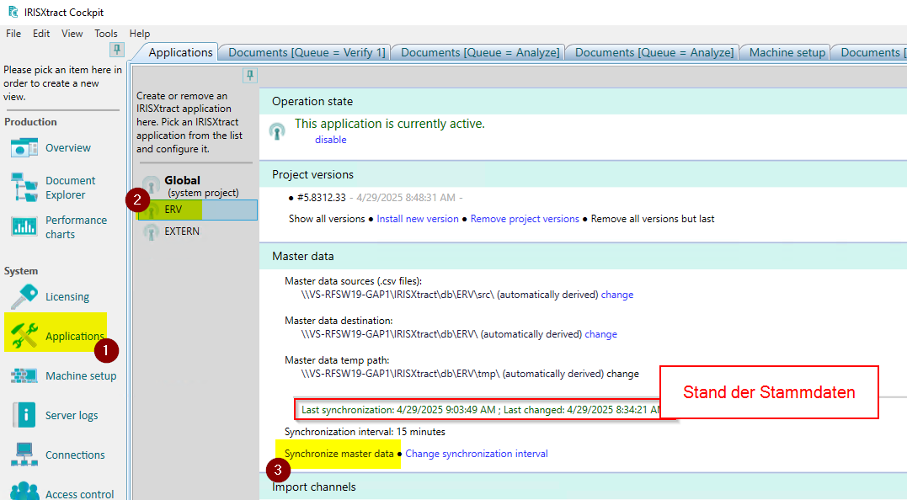908x500 pixels.
Task: Select the ERV application in the list
Action: pyautogui.click(x=197, y=210)
